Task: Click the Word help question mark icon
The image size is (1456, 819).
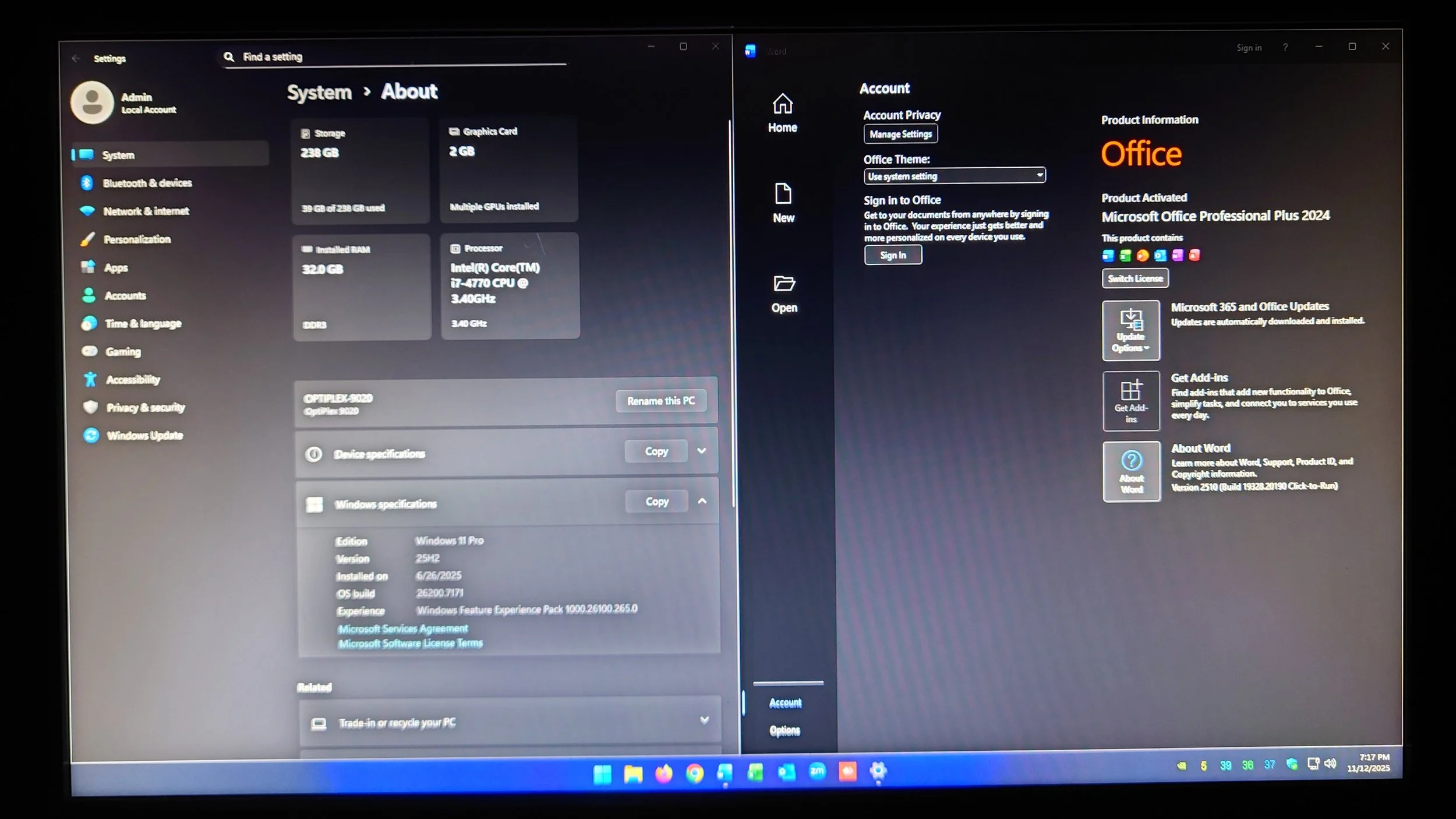Action: click(x=1285, y=47)
